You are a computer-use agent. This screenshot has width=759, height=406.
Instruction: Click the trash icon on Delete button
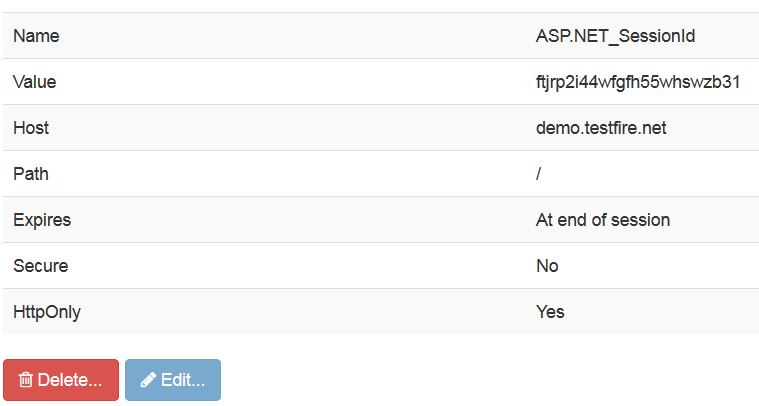[x=26, y=380]
